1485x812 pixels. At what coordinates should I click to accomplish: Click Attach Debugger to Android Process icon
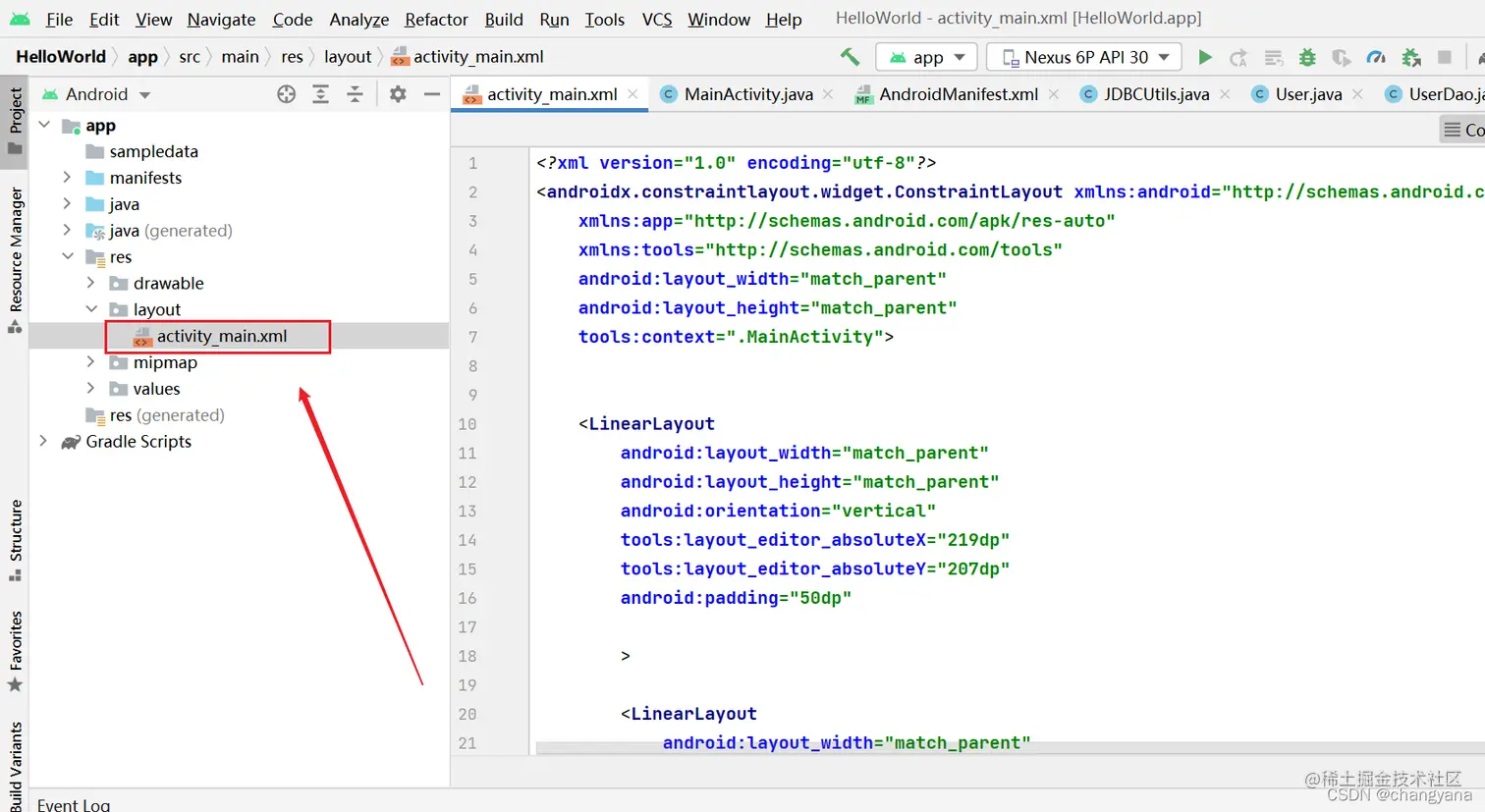[1411, 57]
